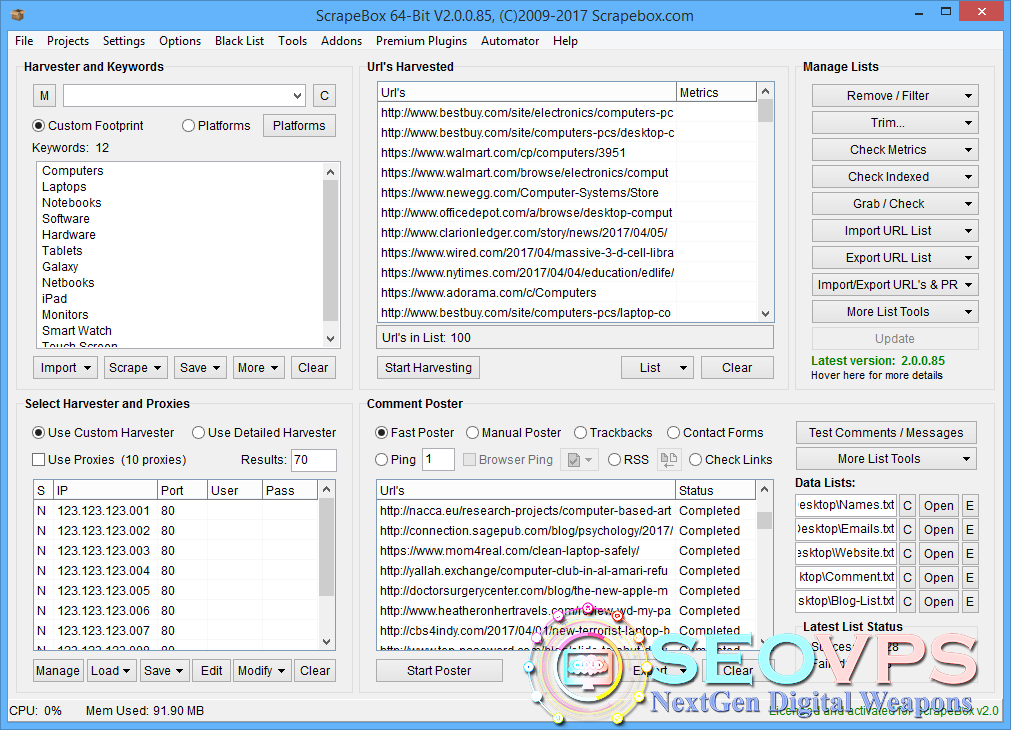Open the Grab / Check dropdown
This screenshot has height=730, width=1011.
point(895,204)
